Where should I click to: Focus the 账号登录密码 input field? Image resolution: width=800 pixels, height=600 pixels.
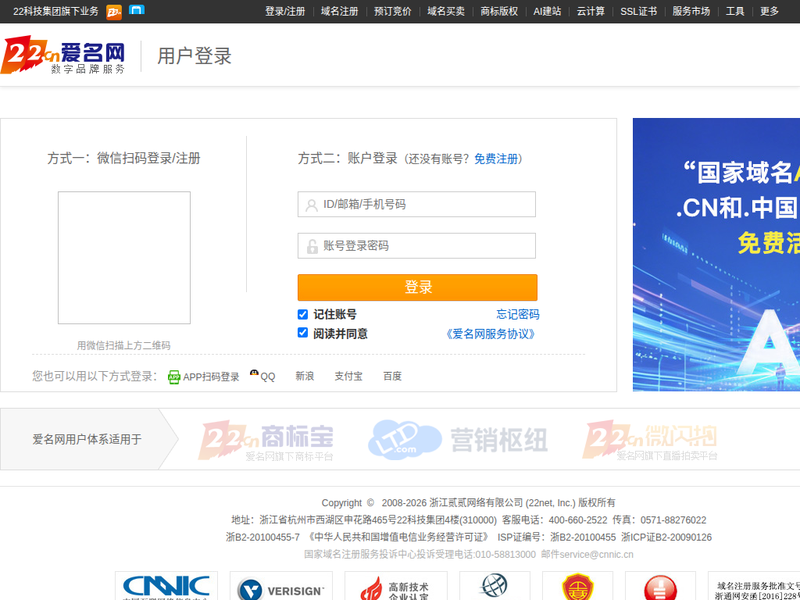pyautogui.click(x=416, y=246)
